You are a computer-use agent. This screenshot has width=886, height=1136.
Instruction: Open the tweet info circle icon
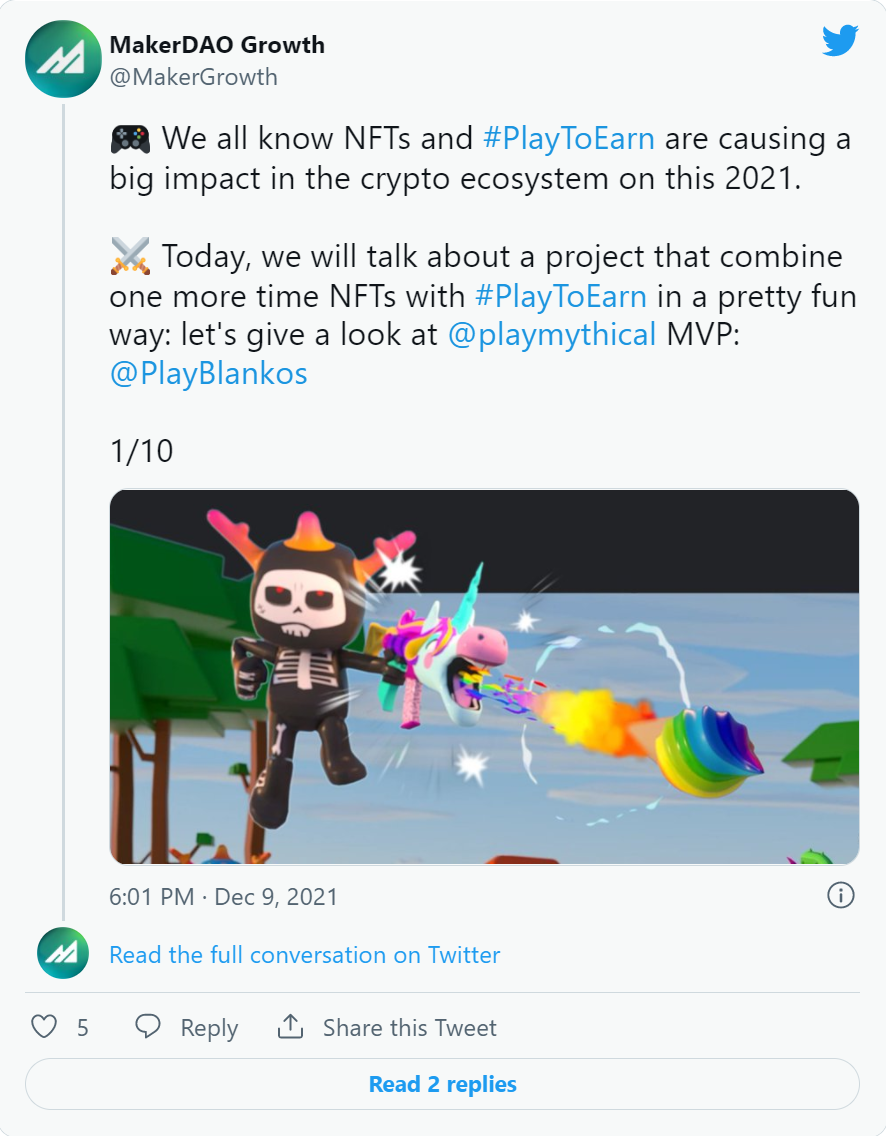(840, 895)
